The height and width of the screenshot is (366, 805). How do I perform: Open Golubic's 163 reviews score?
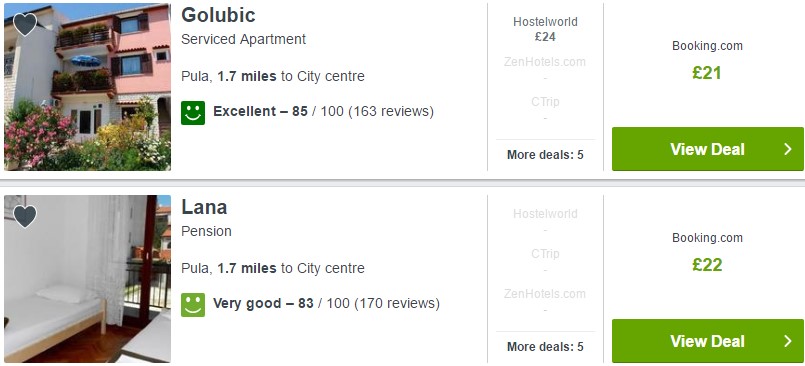click(x=323, y=111)
